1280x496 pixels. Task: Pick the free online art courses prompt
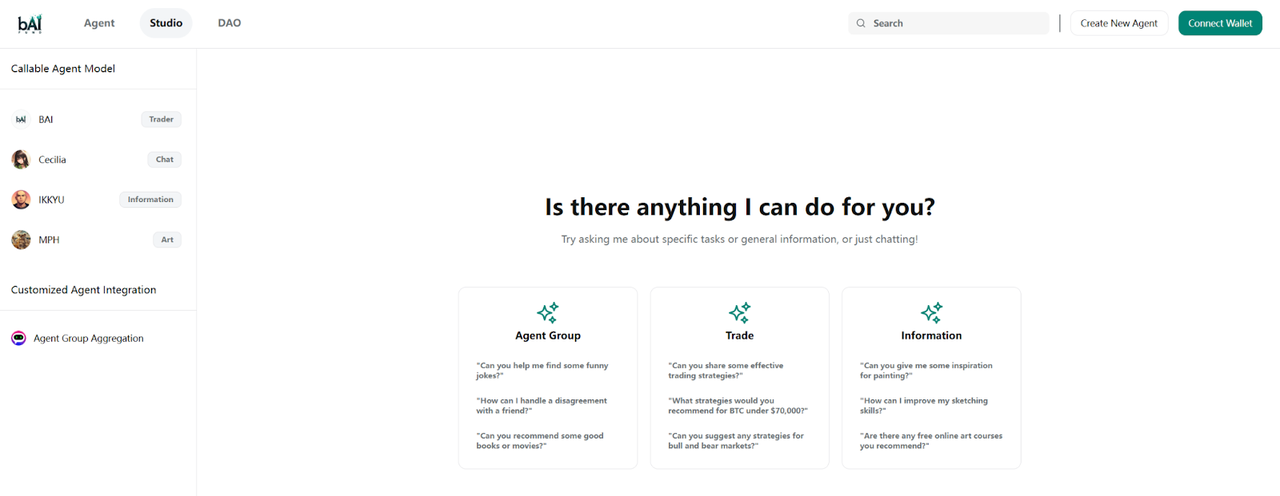(x=930, y=440)
